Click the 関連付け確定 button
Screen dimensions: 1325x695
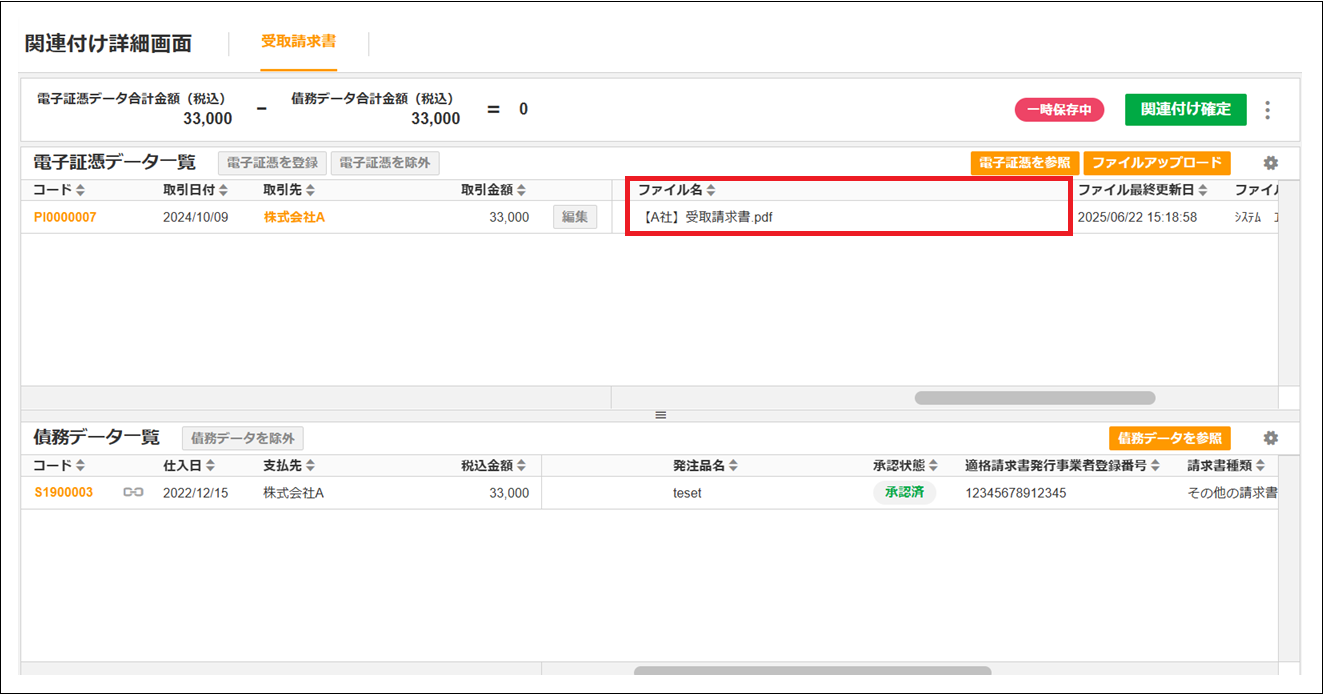pyautogui.click(x=1185, y=109)
